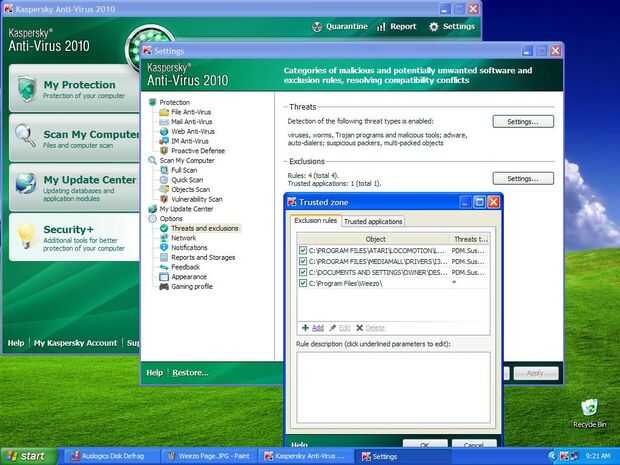Select IM Anti-Virus in settings tree
Screen dimensions: 620x465
click(189, 141)
